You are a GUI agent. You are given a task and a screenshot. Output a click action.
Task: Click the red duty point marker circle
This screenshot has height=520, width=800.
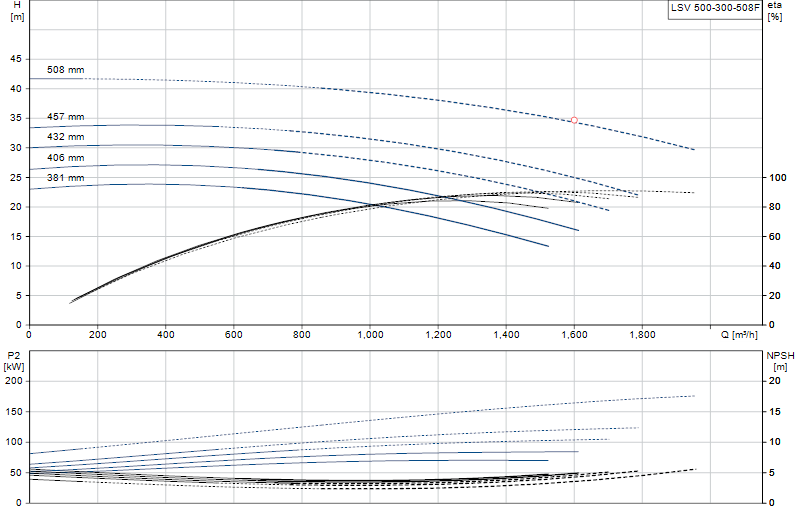pyautogui.click(x=574, y=120)
